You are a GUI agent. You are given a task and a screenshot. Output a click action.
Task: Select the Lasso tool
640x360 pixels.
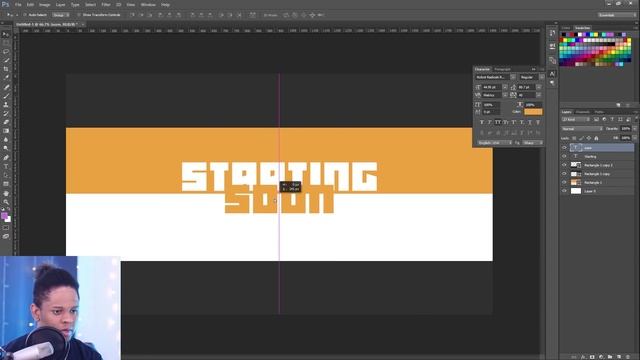6,52
